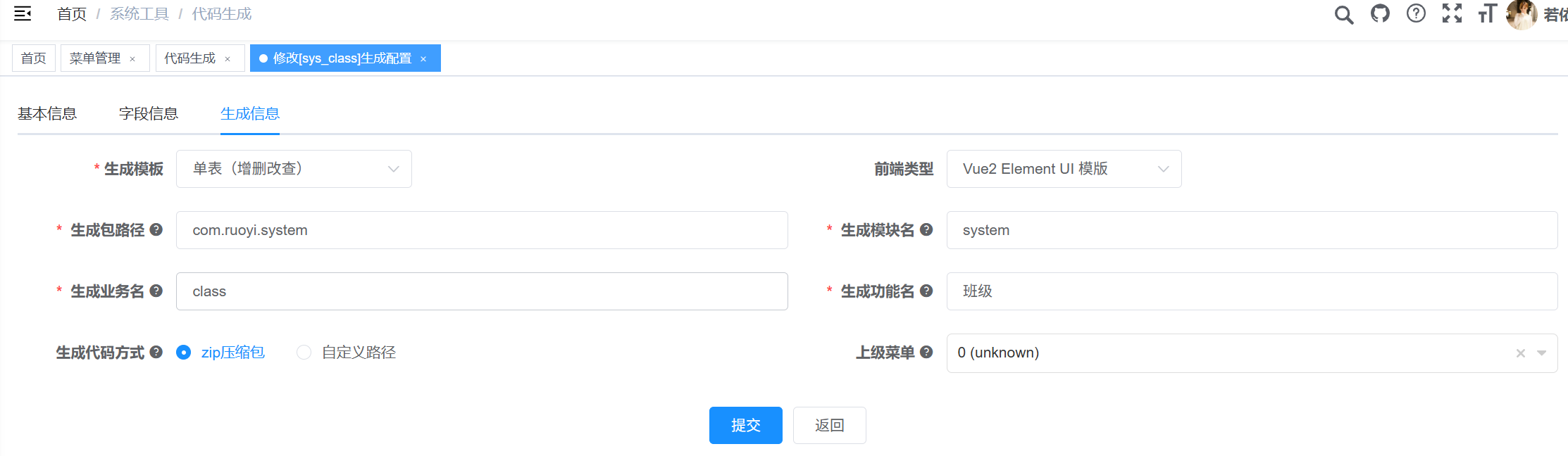Viewport: 1568px width, 456px height.
Task: Click the 提交 submit button
Action: click(x=746, y=425)
